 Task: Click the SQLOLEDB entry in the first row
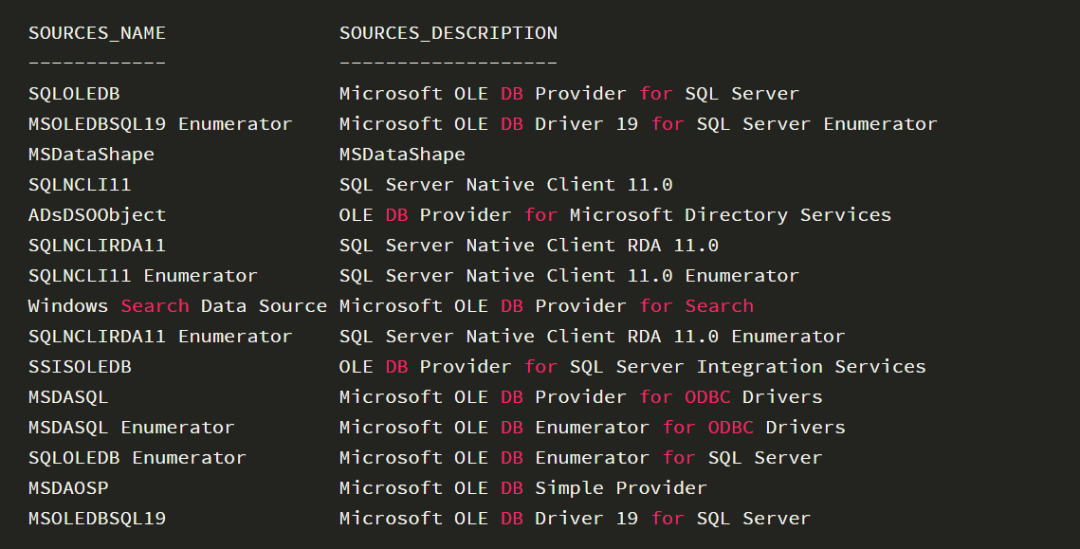(74, 94)
